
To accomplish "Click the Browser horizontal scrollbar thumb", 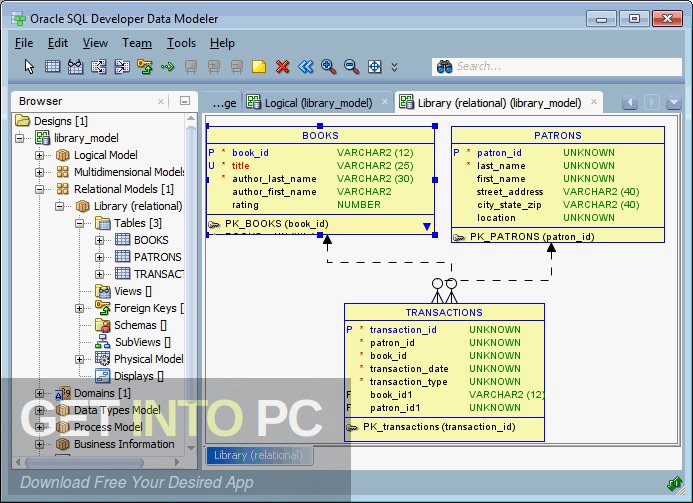I will point(84,462).
